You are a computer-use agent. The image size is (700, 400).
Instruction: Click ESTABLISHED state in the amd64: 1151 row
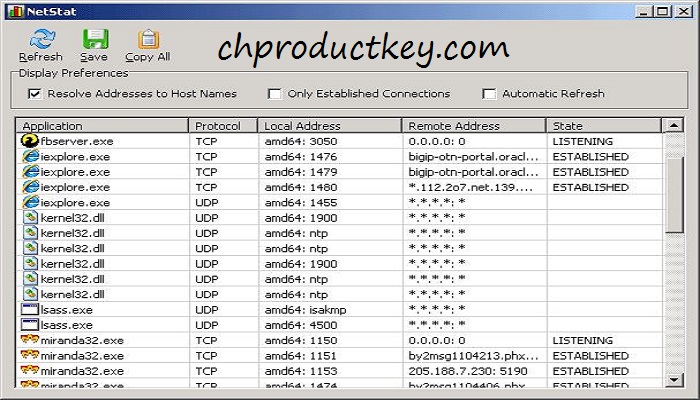point(591,356)
